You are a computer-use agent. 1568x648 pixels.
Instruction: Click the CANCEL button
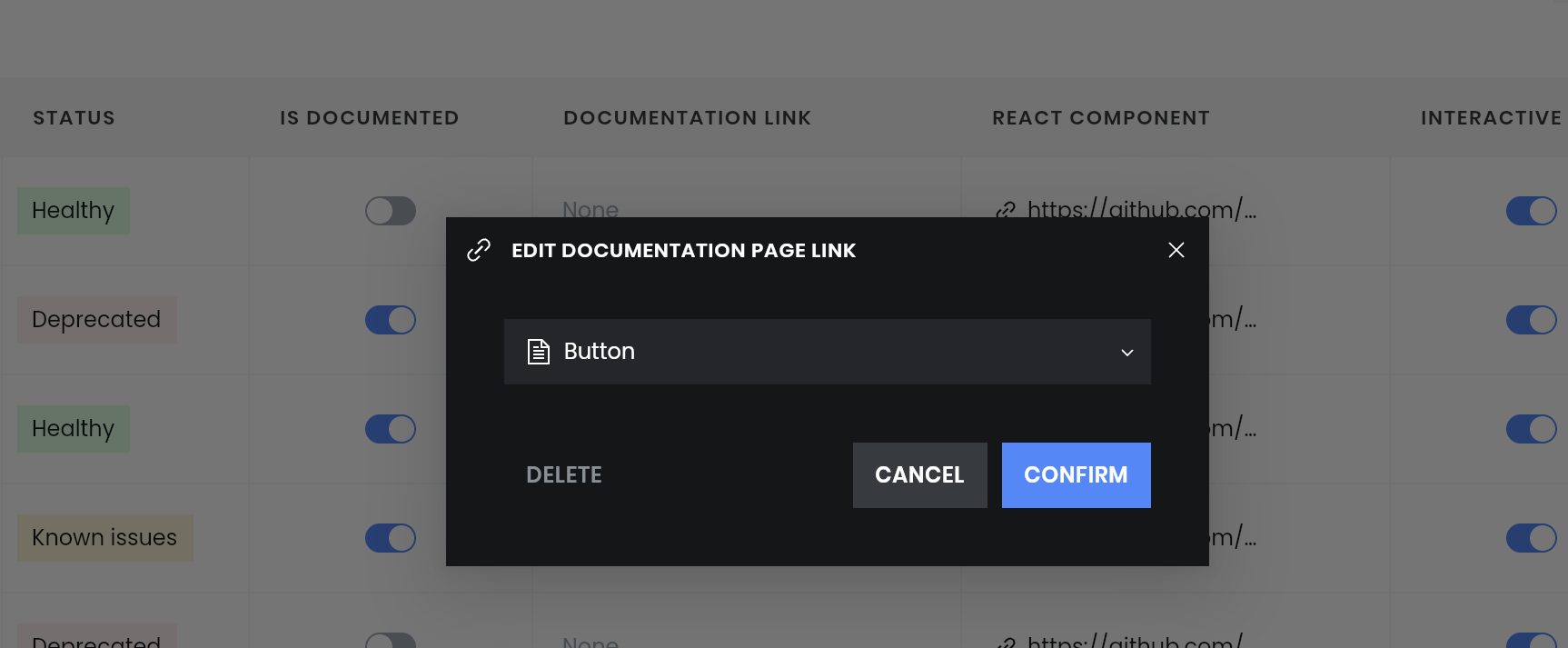click(x=919, y=475)
